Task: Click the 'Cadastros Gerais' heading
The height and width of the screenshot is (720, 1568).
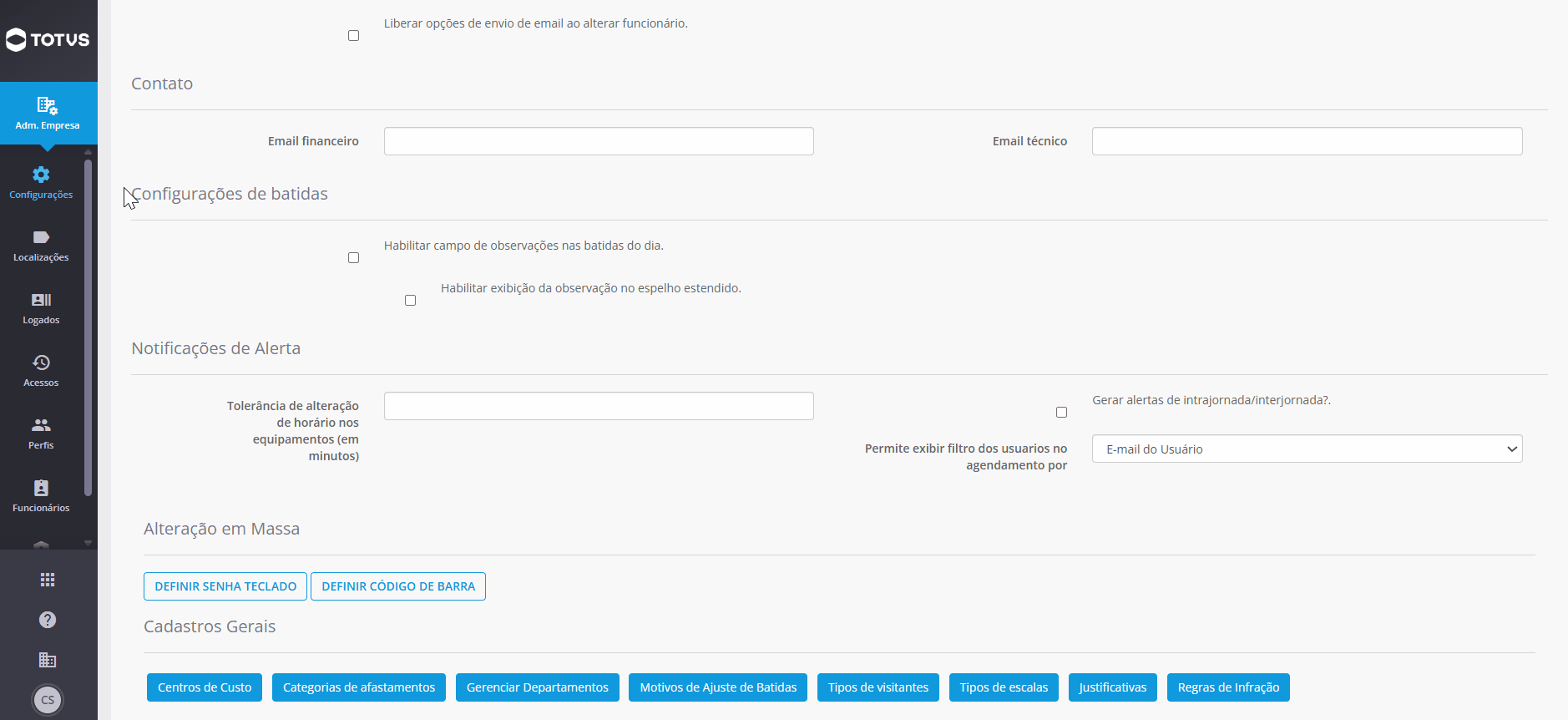Action: 210,626
